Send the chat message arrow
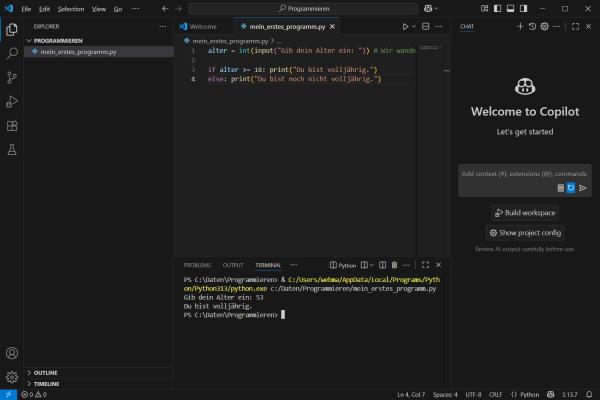 tap(582, 188)
